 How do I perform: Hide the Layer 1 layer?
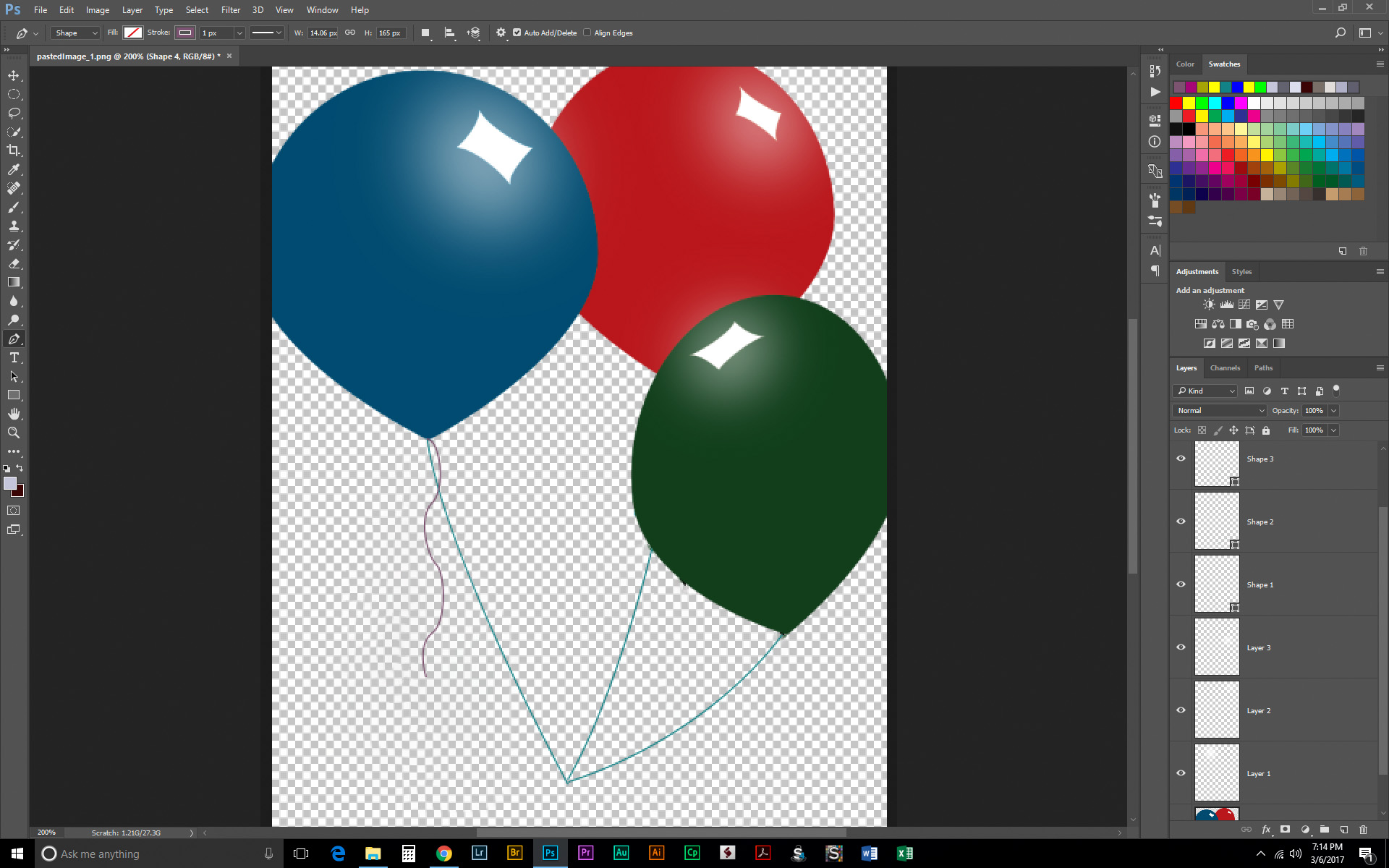pos(1181,773)
